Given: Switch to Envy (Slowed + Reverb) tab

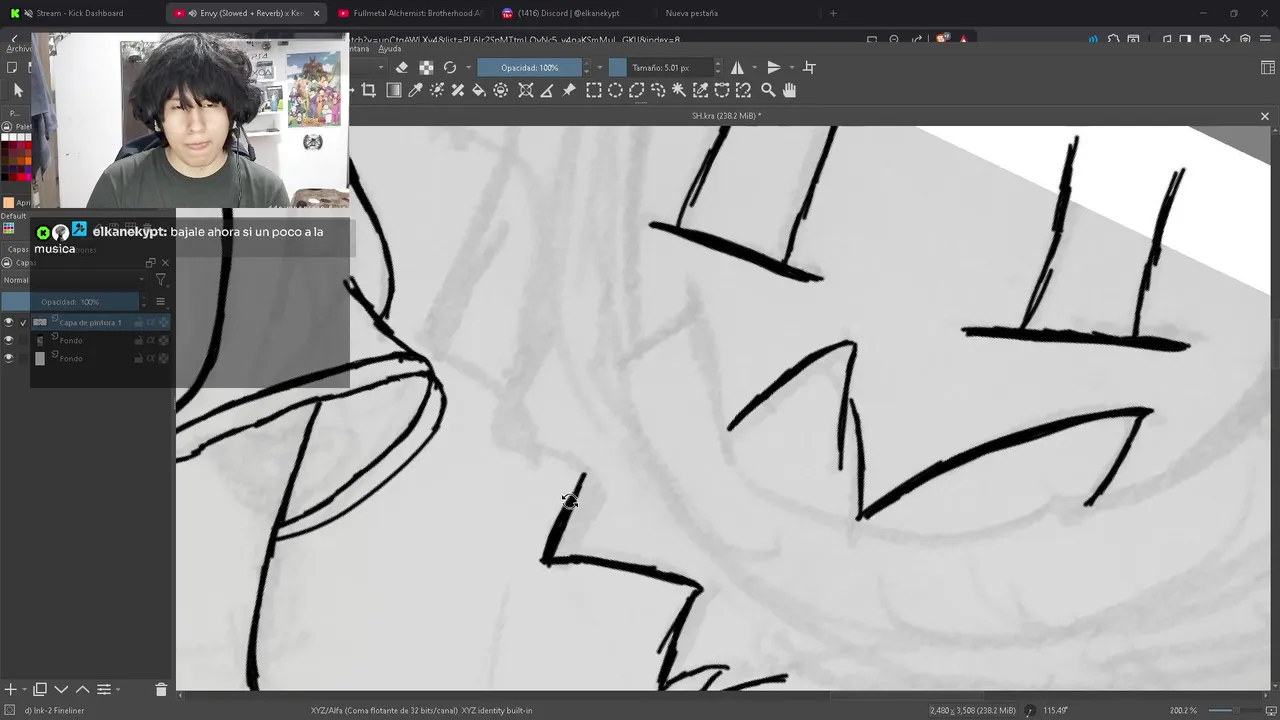Looking at the screenshot, I should click(x=247, y=13).
